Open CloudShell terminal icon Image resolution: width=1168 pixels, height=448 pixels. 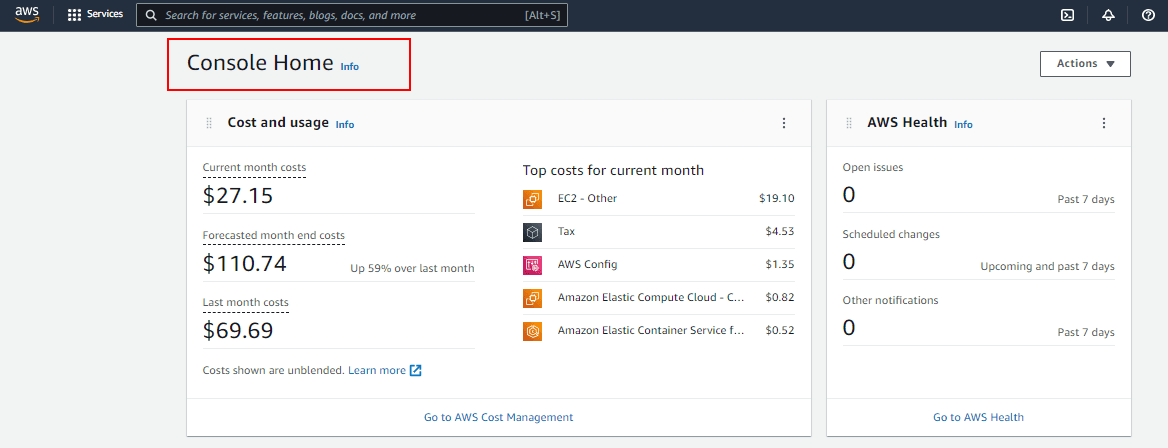click(x=1067, y=15)
